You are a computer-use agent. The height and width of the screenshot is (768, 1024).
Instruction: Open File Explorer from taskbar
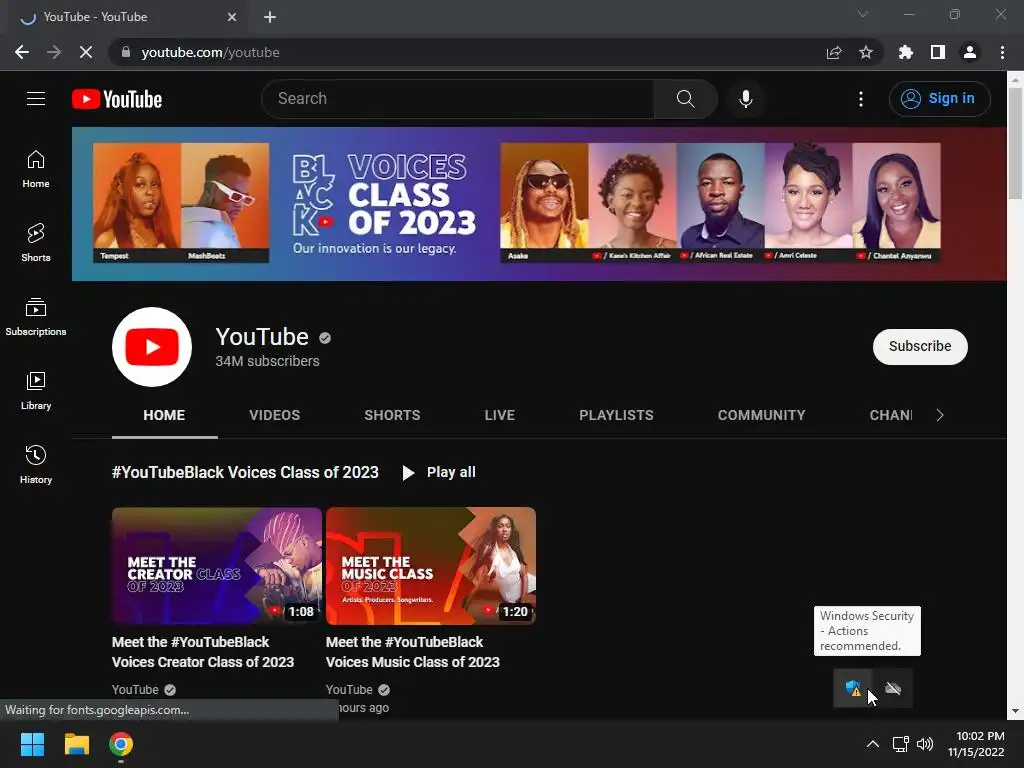pyautogui.click(x=76, y=744)
